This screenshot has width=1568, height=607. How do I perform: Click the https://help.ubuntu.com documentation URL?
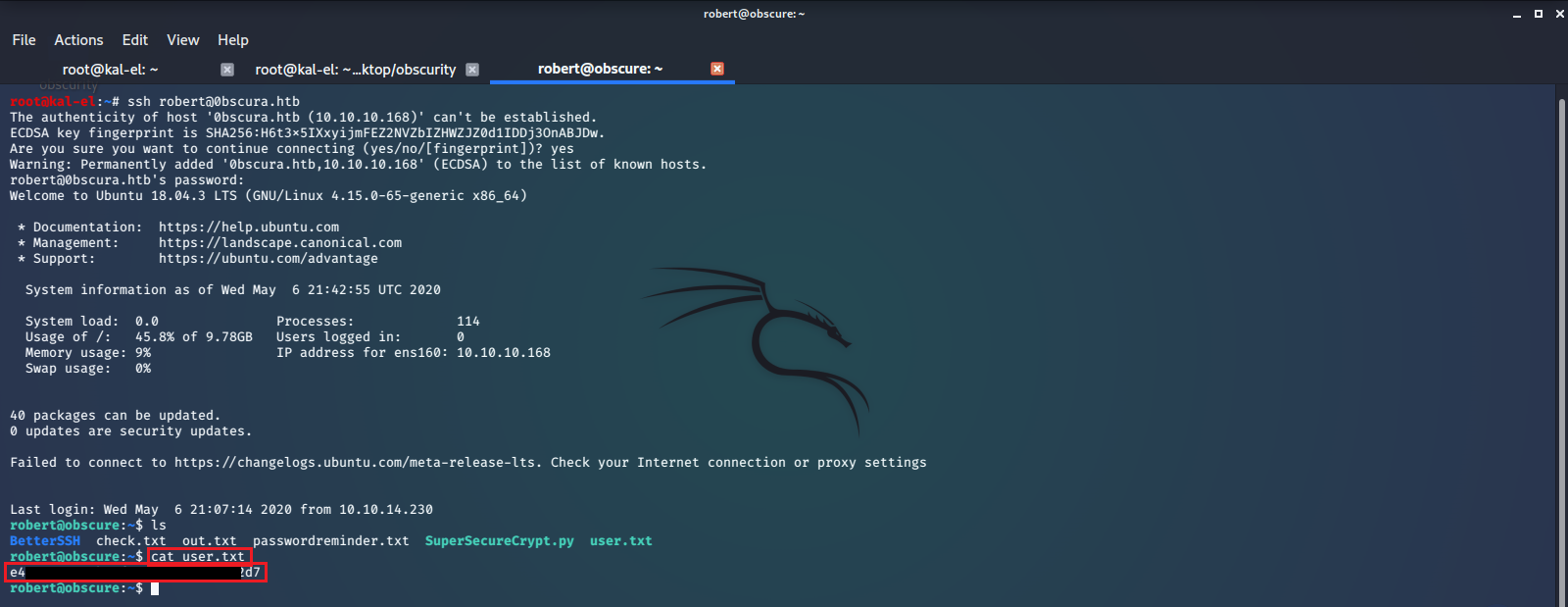[249, 228]
